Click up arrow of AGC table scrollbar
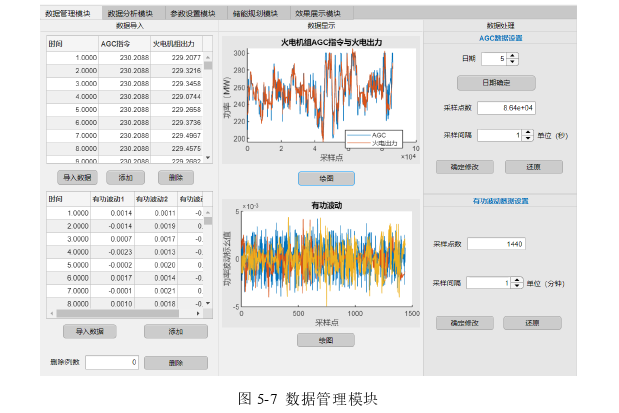Viewport: 619px width, 413px height. point(208,57)
